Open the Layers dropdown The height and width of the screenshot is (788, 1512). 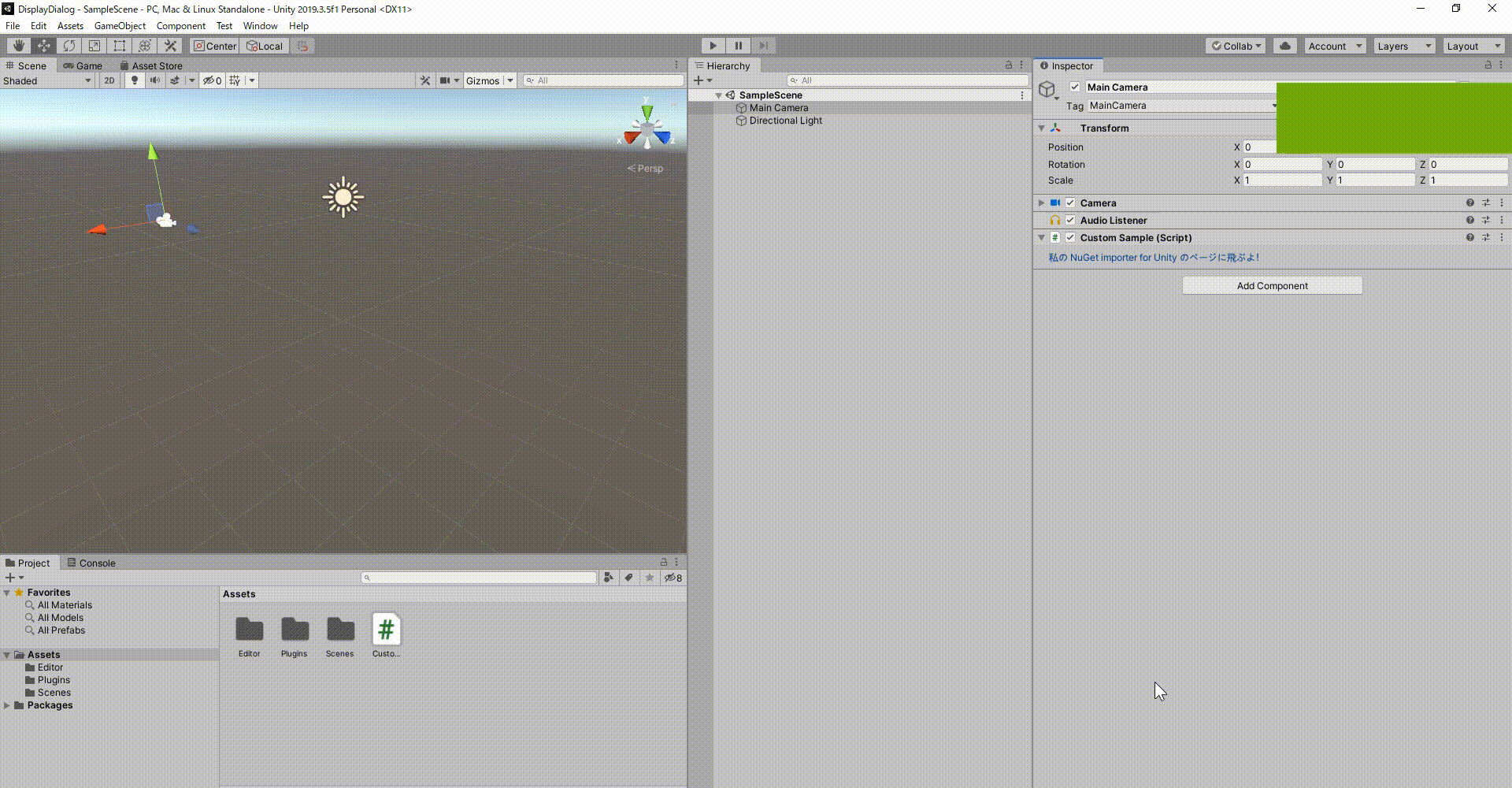coord(1405,46)
